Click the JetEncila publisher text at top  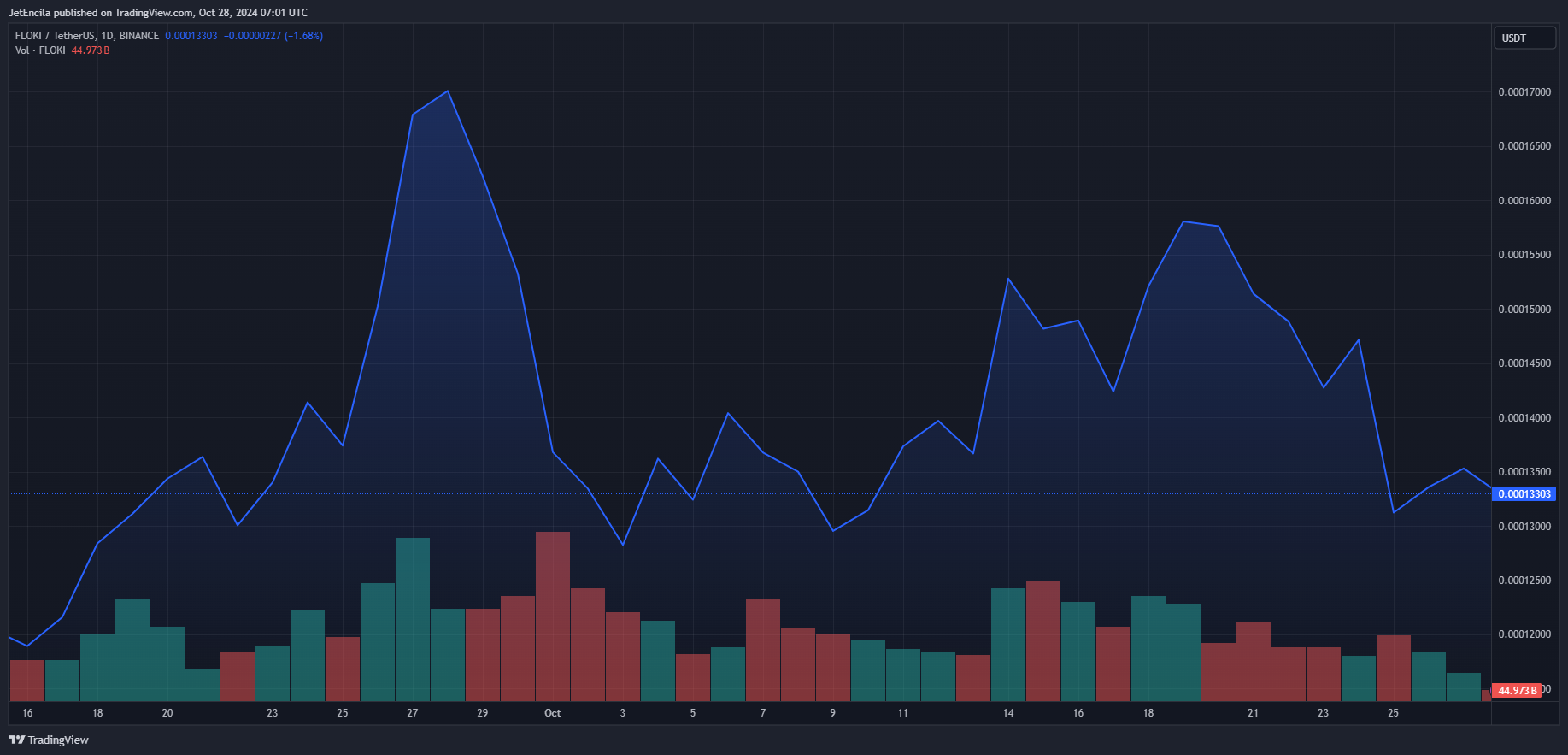coord(29,13)
